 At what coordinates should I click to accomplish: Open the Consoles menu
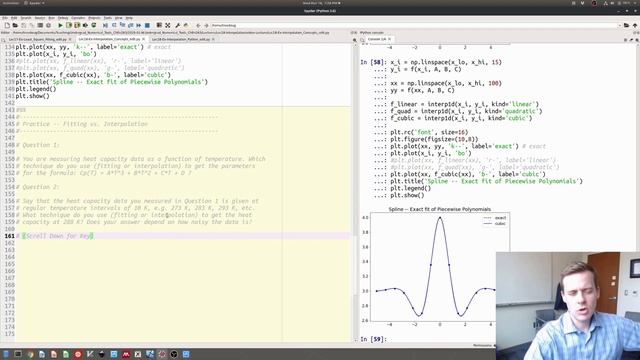78,18
